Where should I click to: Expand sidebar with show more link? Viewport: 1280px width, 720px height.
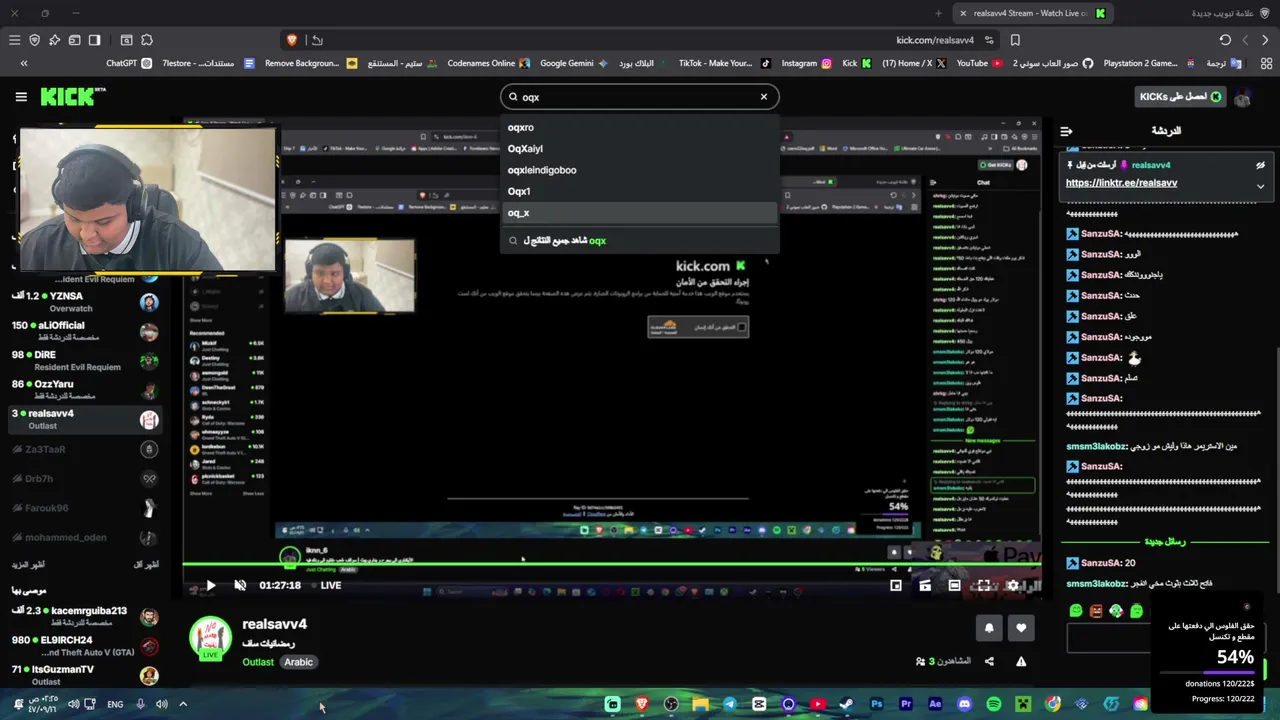point(29,565)
